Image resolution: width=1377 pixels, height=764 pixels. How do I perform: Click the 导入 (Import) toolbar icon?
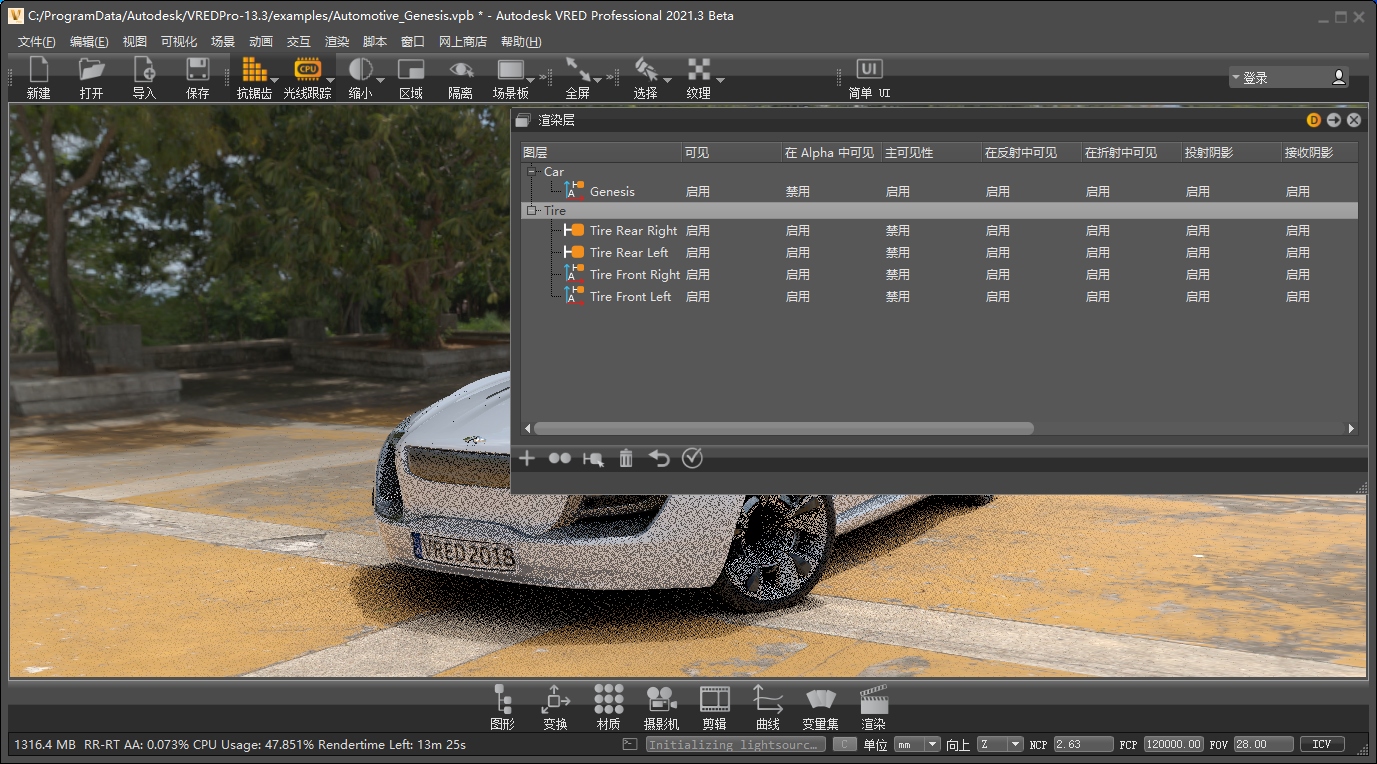tap(144, 77)
